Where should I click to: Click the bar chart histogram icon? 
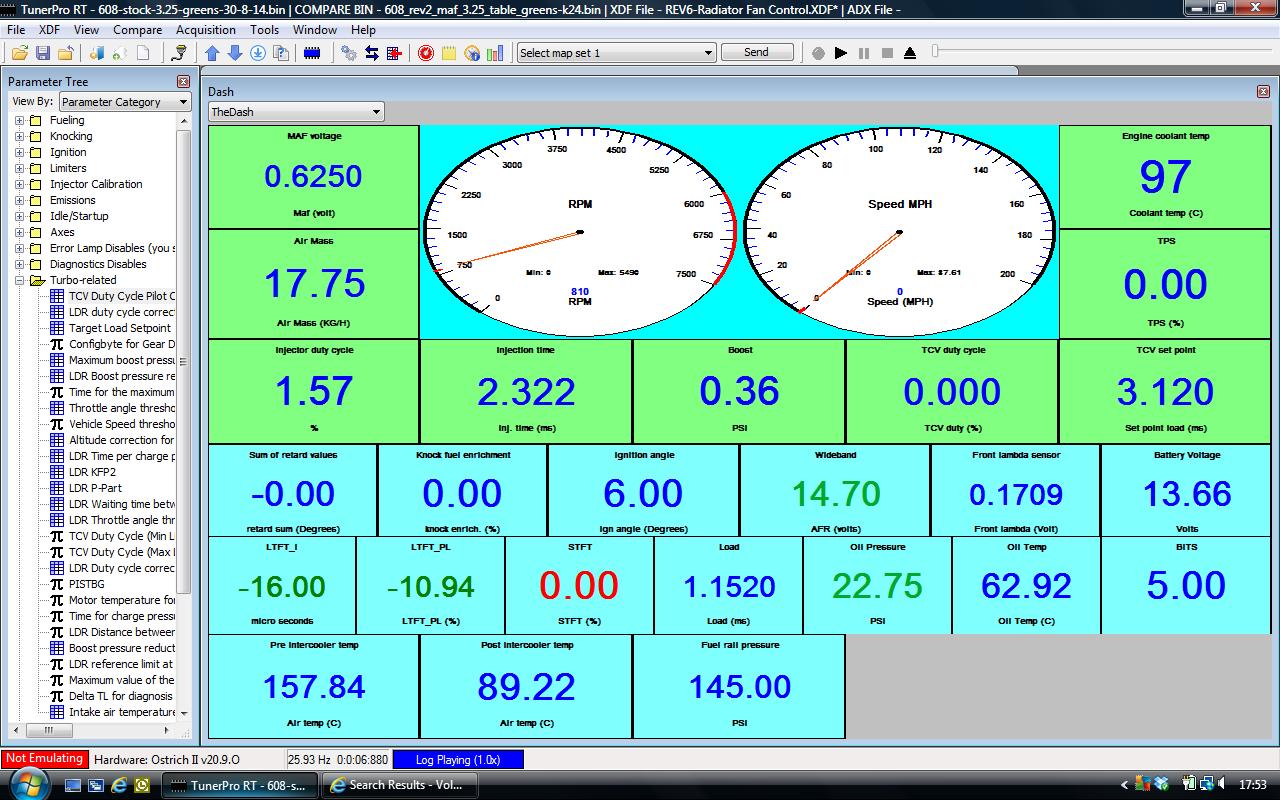point(495,53)
